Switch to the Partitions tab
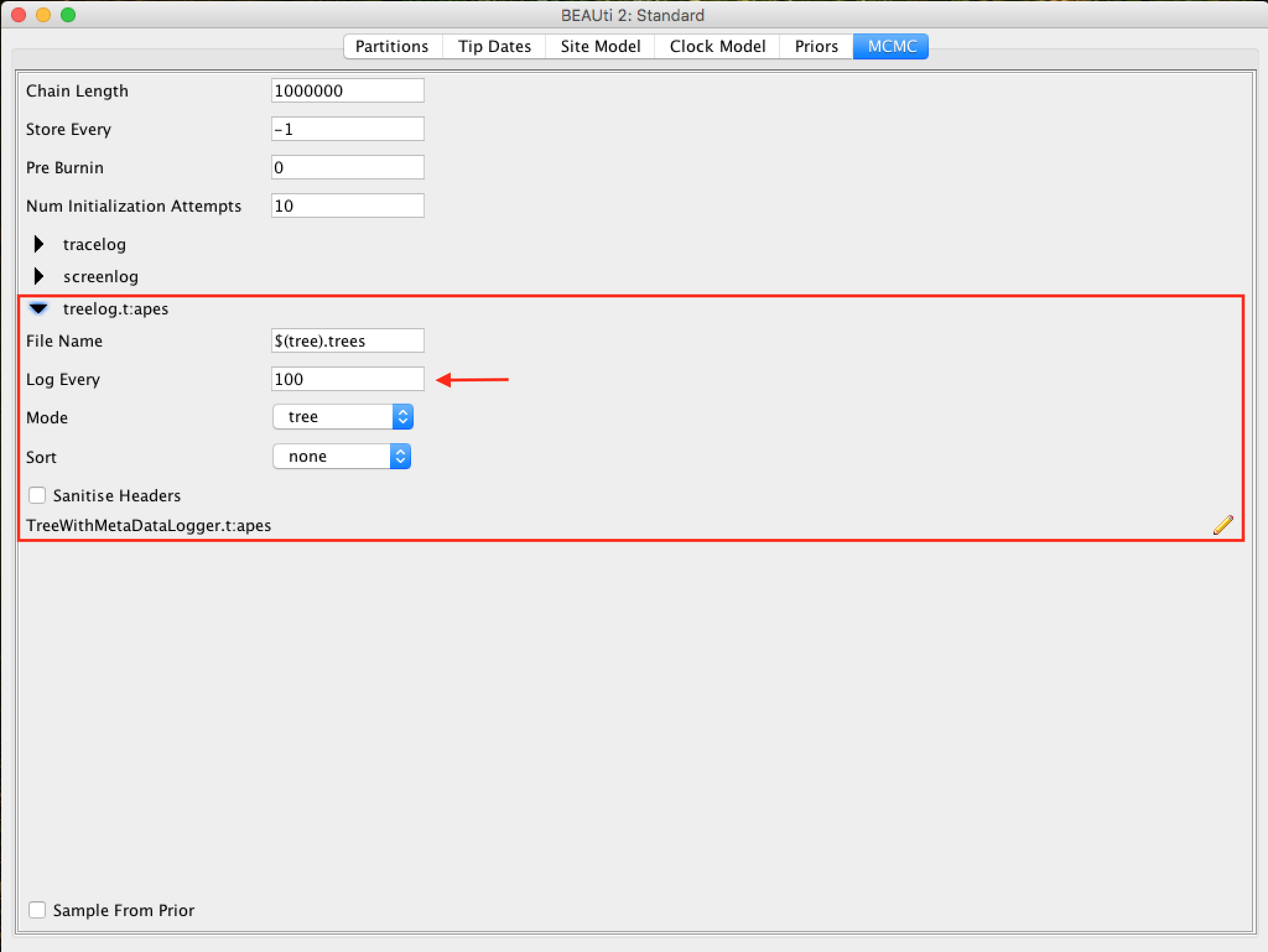Image resolution: width=1268 pixels, height=952 pixels. coord(393,46)
